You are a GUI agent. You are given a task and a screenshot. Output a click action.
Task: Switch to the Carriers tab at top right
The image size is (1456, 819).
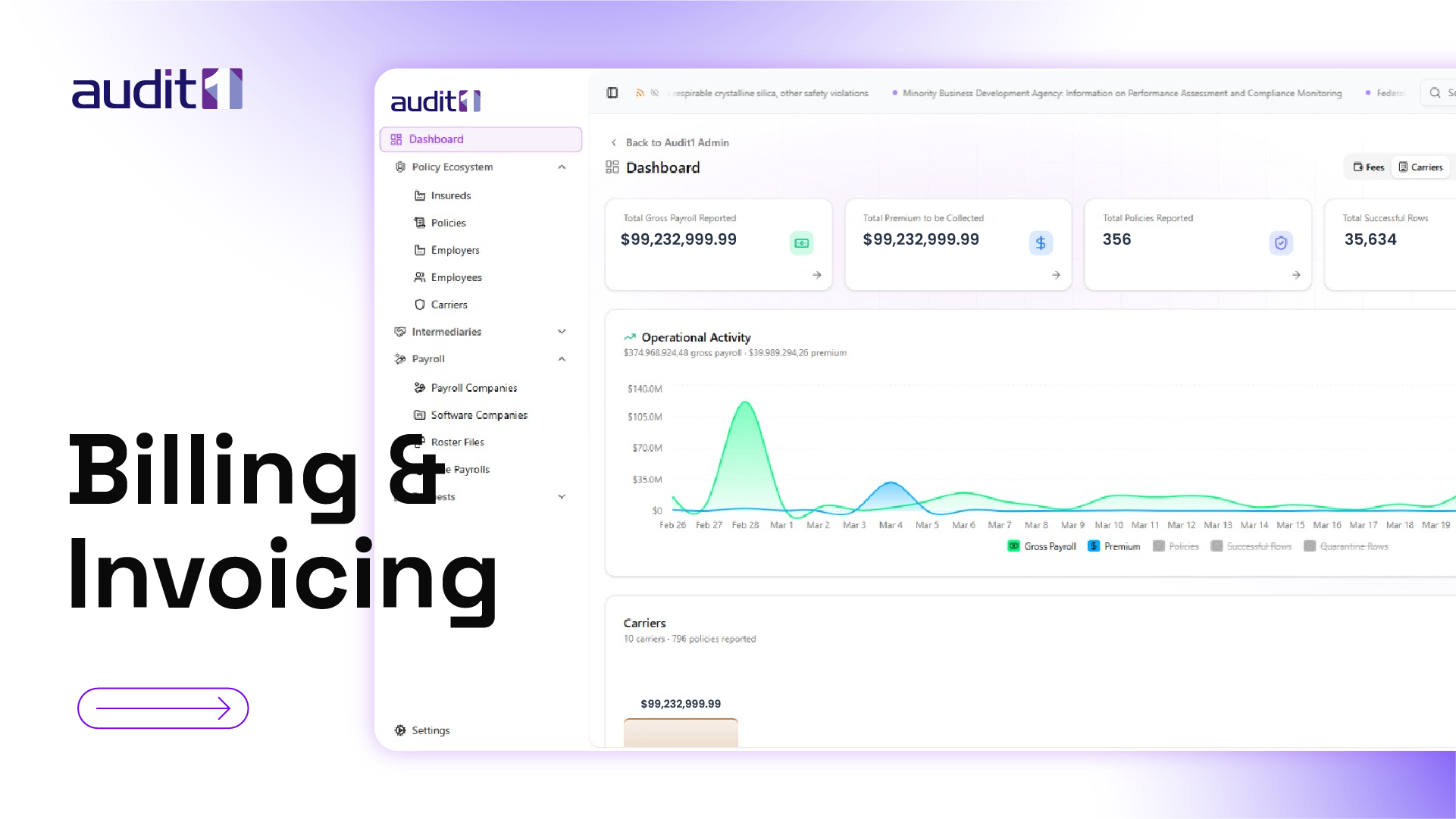(1421, 167)
